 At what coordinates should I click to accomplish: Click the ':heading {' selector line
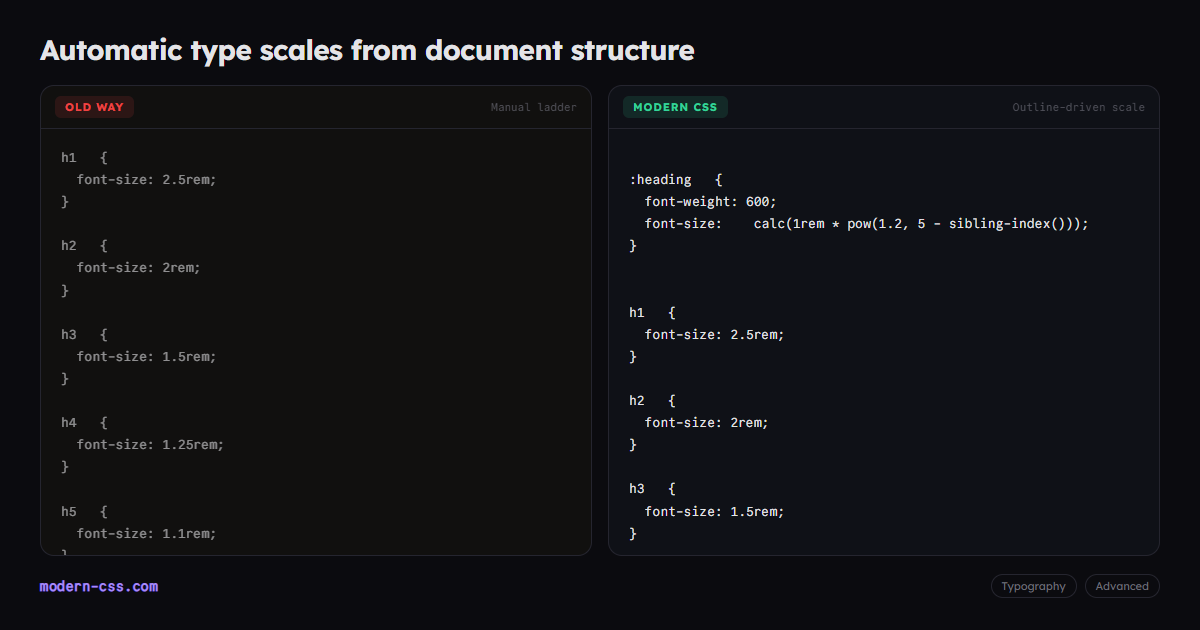click(676, 180)
